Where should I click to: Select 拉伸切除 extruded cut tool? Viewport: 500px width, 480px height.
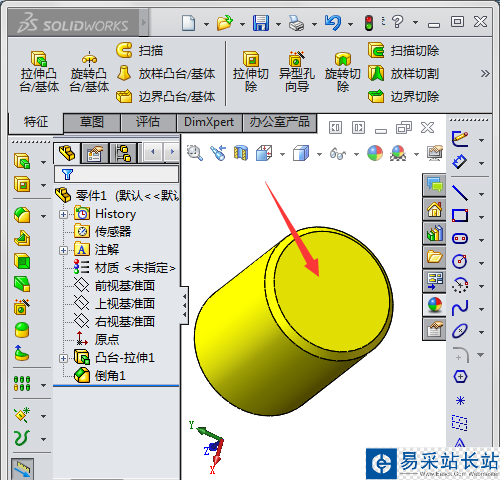[x=251, y=72]
